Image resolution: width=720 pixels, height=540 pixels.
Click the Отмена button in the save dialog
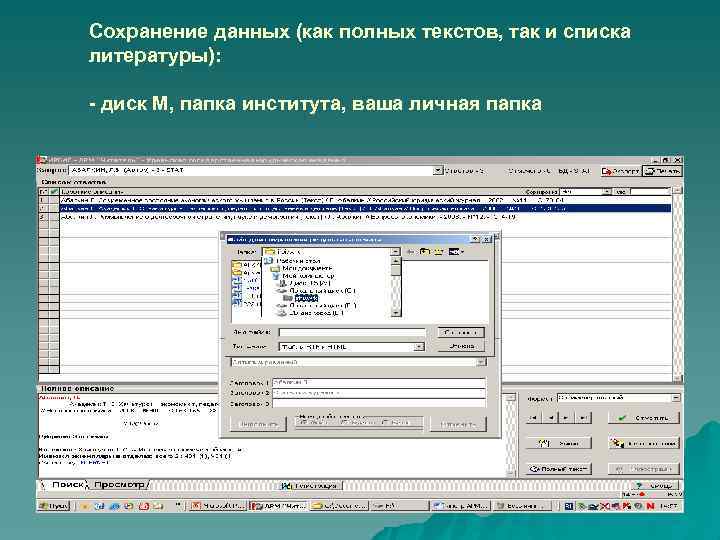tap(461, 346)
